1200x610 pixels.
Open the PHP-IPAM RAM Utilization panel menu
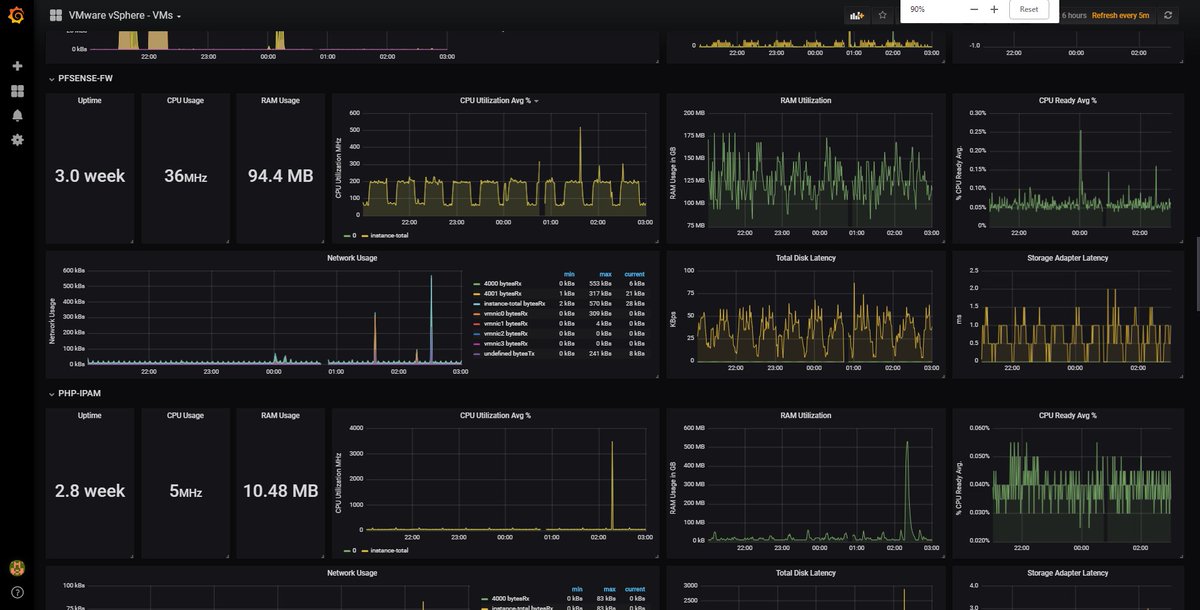click(805, 415)
